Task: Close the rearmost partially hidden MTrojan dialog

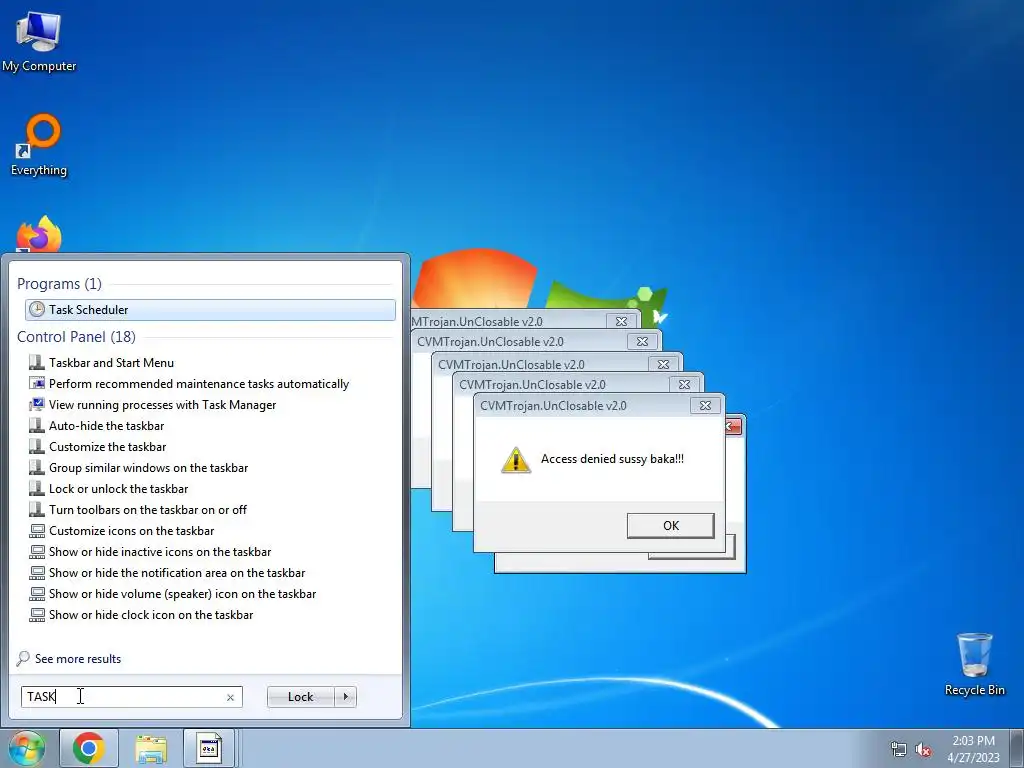Action: (x=621, y=321)
